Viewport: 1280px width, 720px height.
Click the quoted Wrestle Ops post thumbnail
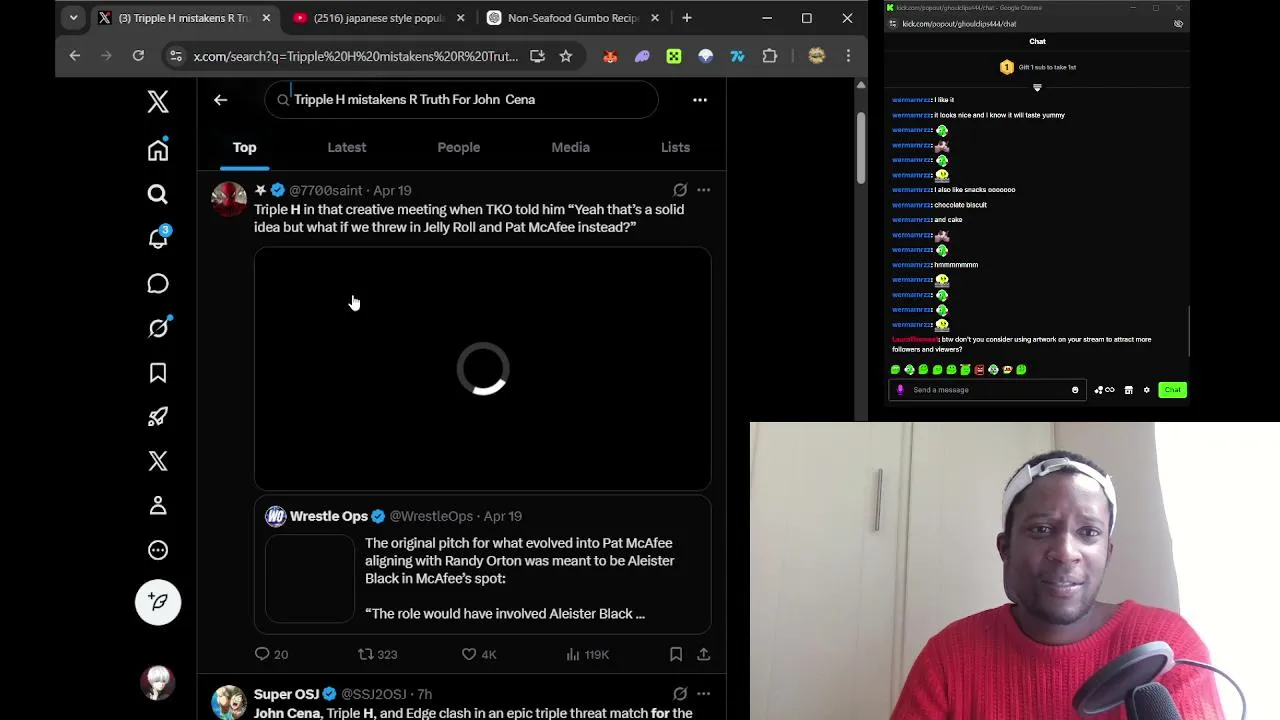click(x=310, y=578)
